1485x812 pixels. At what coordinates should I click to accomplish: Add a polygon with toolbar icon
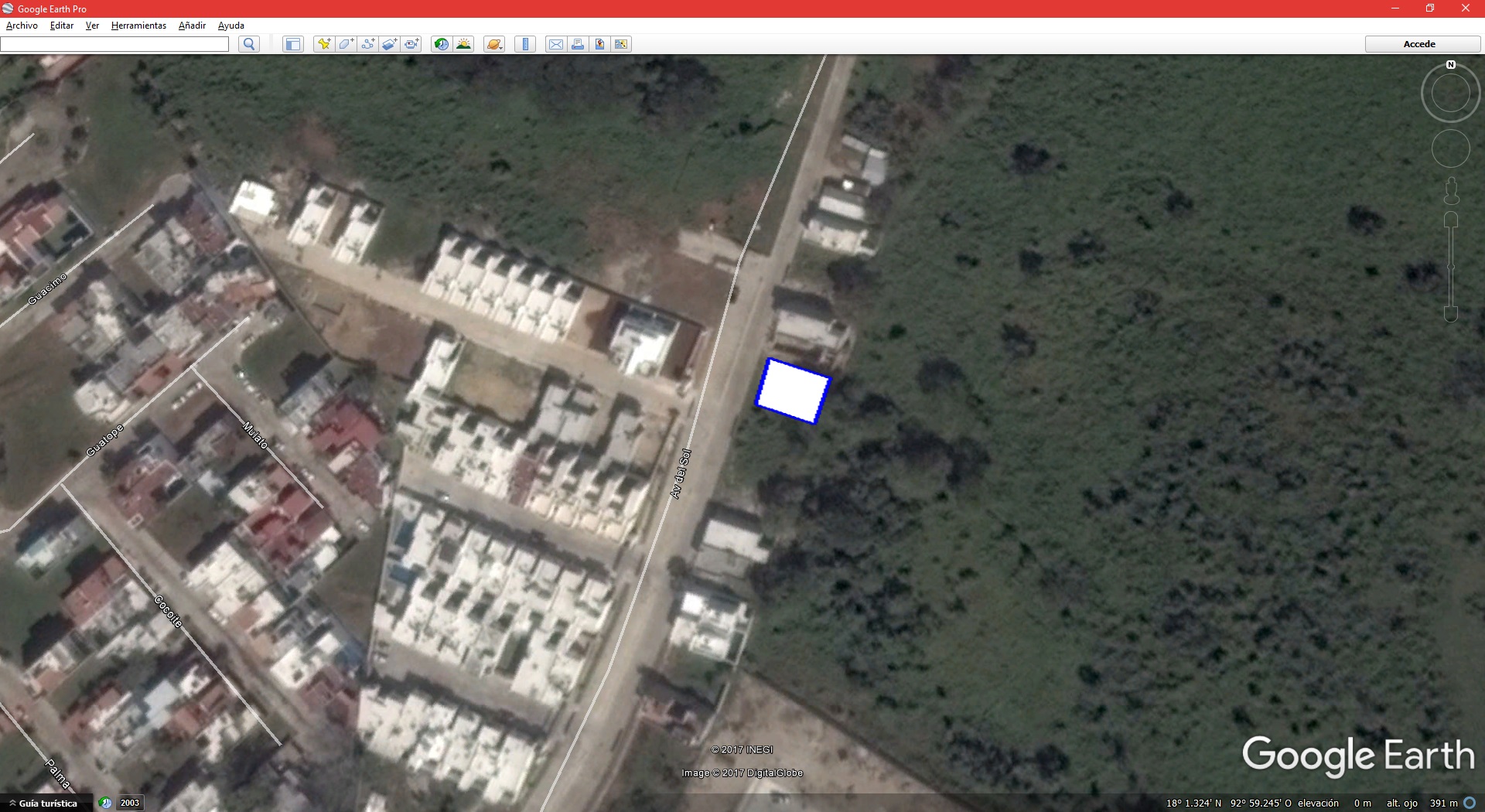(x=346, y=44)
